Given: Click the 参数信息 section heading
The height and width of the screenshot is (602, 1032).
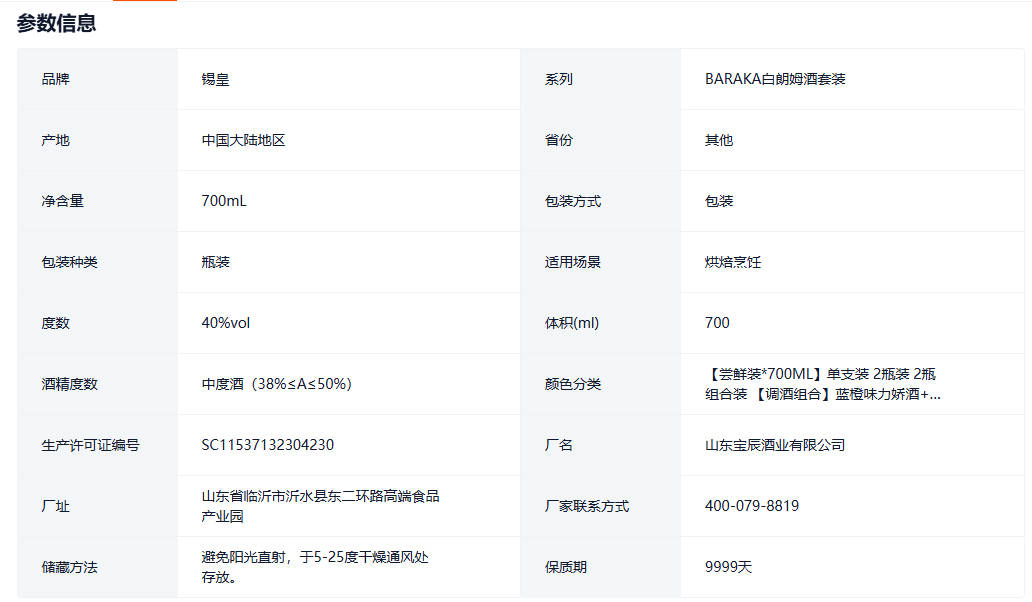Looking at the screenshot, I should pyautogui.click(x=56, y=23).
